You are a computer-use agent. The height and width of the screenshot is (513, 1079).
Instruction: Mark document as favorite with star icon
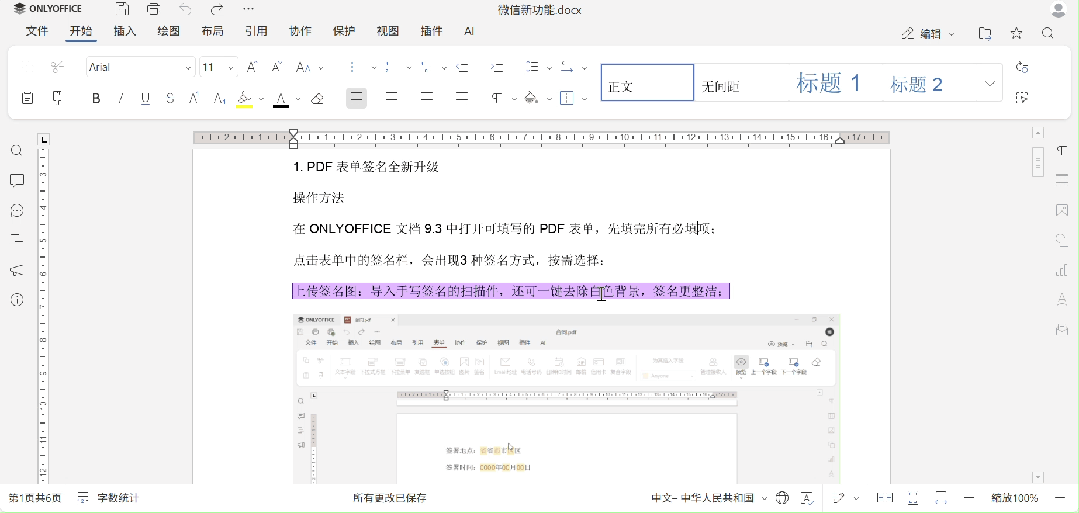[x=1016, y=33]
